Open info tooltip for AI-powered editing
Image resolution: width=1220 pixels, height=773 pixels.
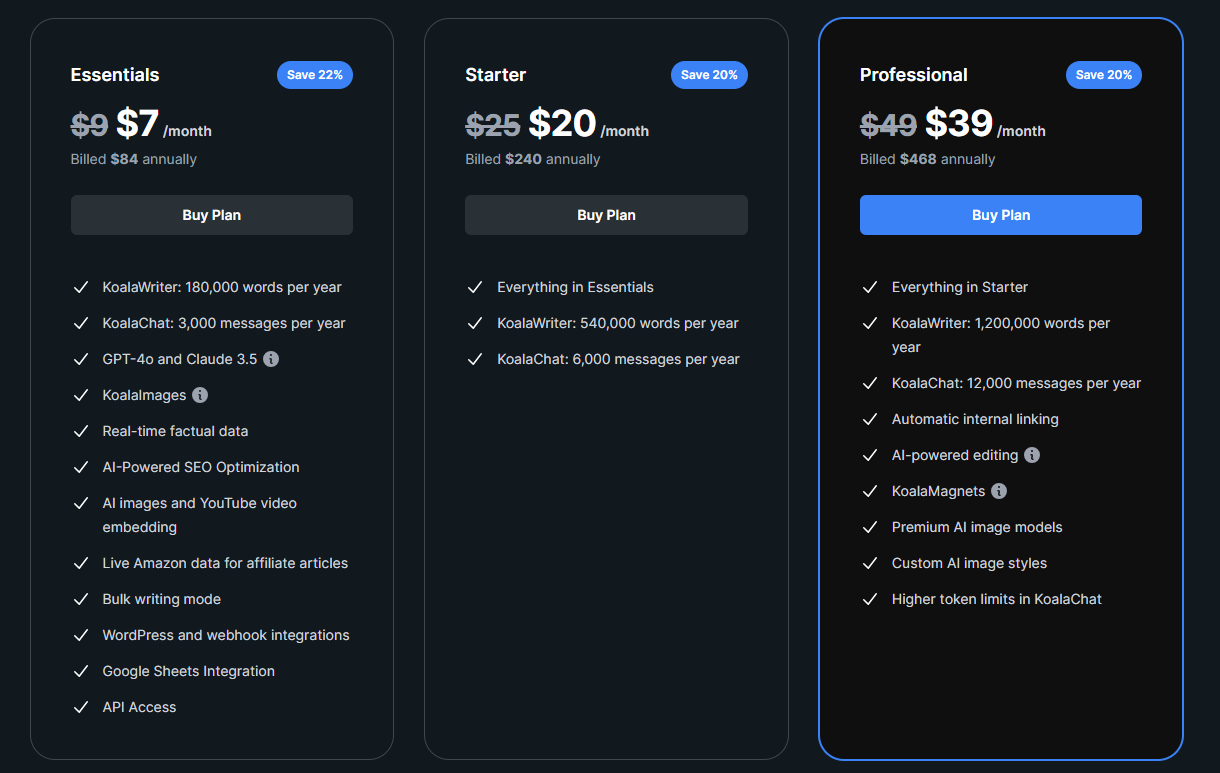tap(1032, 455)
